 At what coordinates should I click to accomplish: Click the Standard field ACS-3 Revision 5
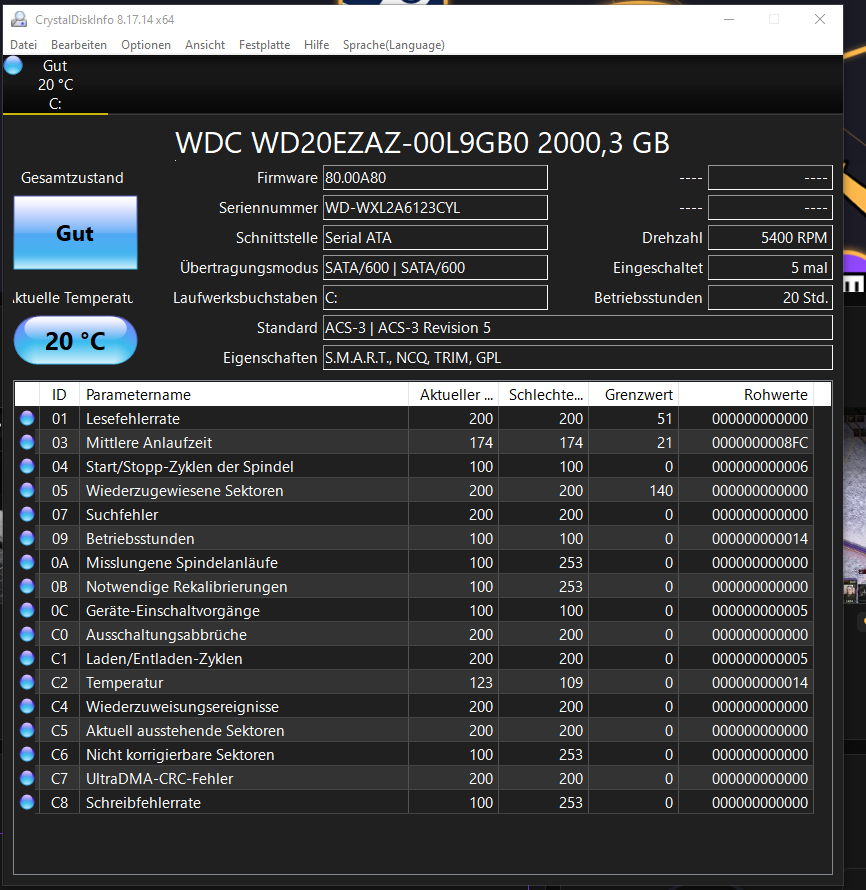(x=578, y=328)
